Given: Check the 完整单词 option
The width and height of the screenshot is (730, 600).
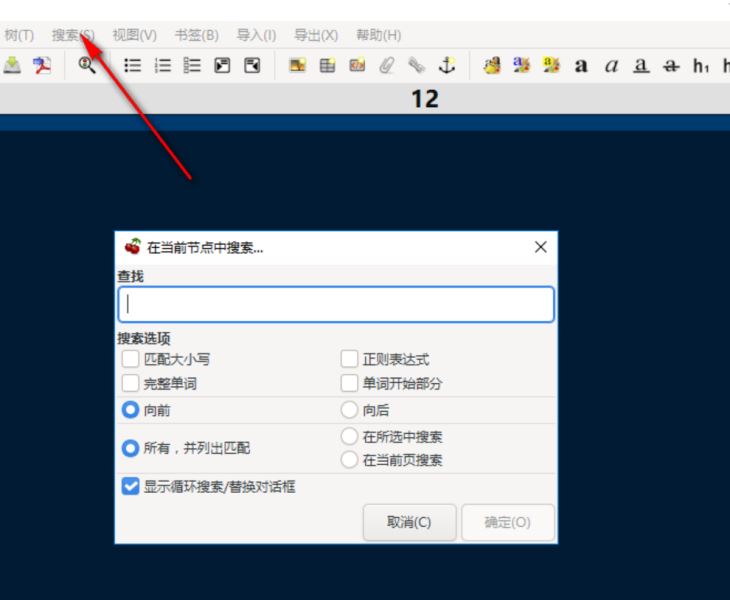Looking at the screenshot, I should click(130, 383).
